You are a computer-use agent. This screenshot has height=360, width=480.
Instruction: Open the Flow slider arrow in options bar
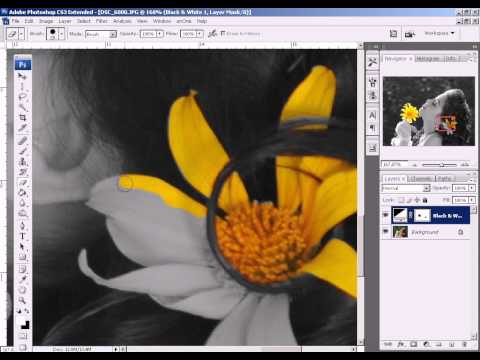click(199, 34)
